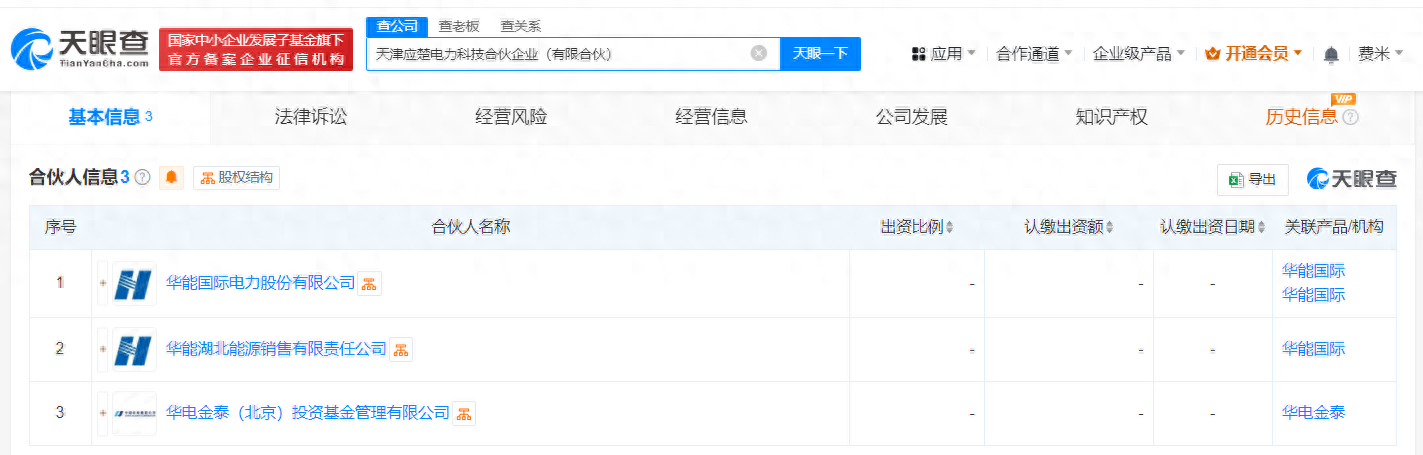Open the 应用 apps grid menu

(x=944, y=53)
